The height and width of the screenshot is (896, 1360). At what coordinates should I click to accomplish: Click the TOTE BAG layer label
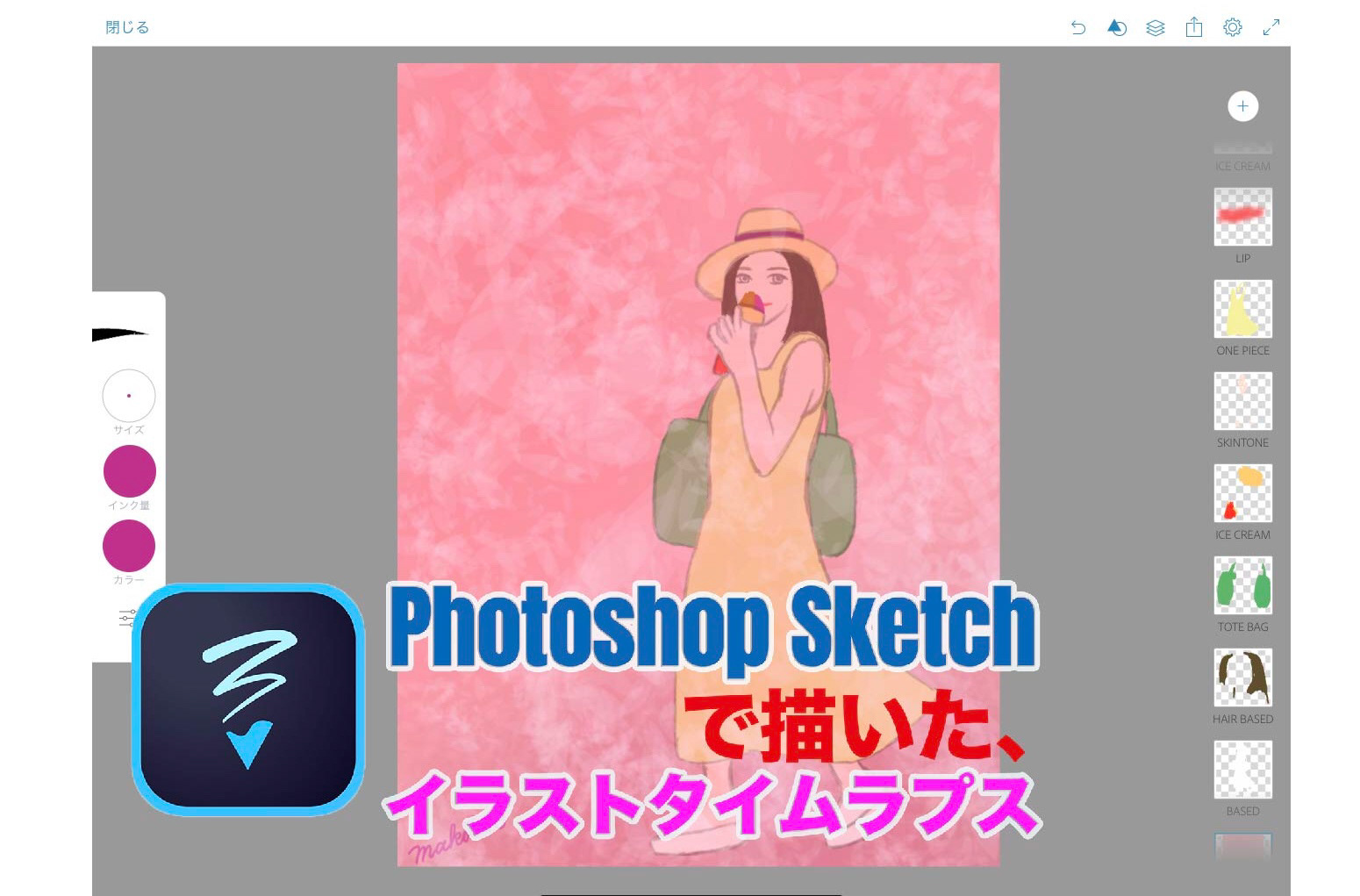[1242, 627]
